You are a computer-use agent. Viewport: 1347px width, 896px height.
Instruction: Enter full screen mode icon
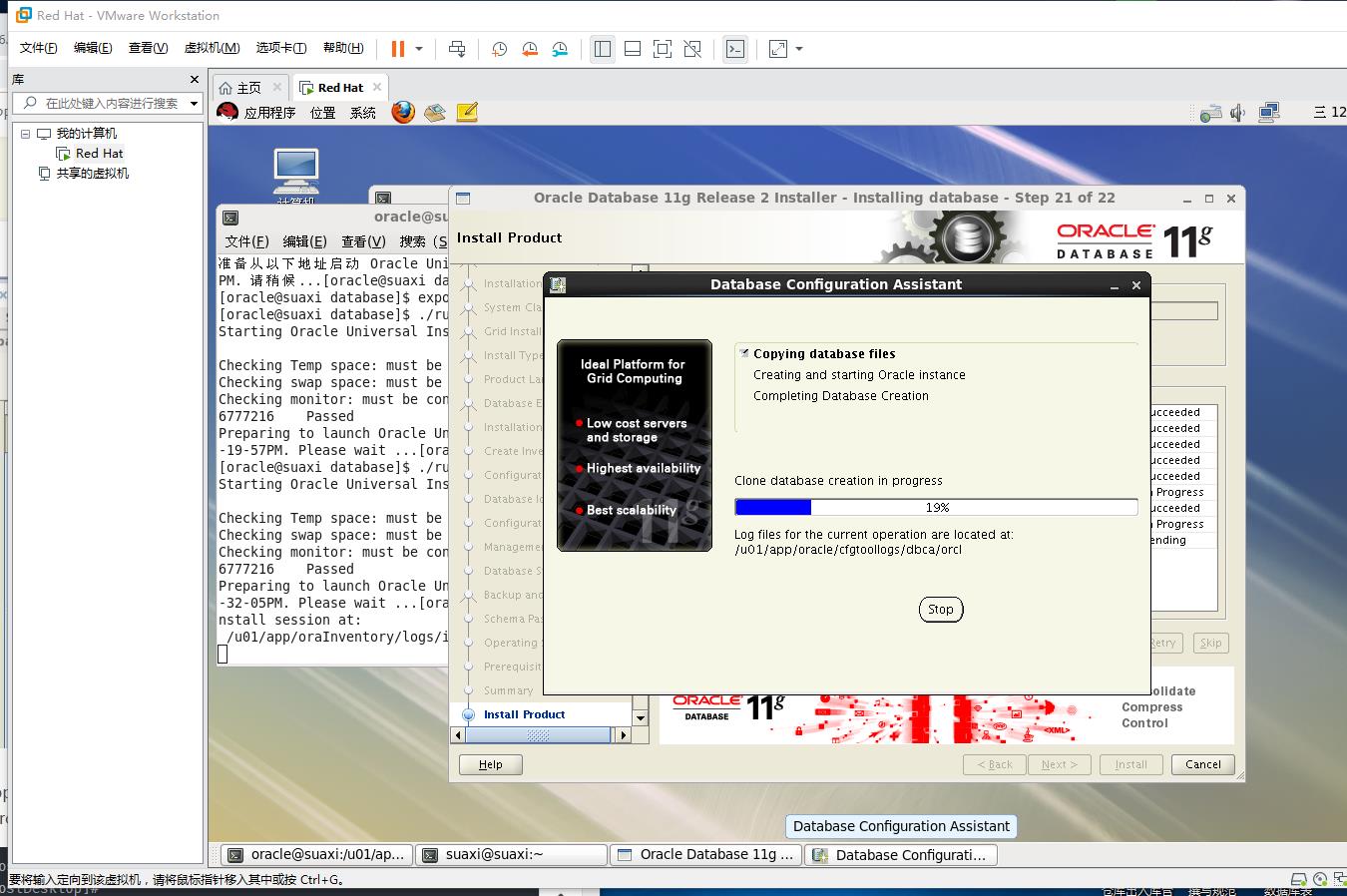point(663,49)
